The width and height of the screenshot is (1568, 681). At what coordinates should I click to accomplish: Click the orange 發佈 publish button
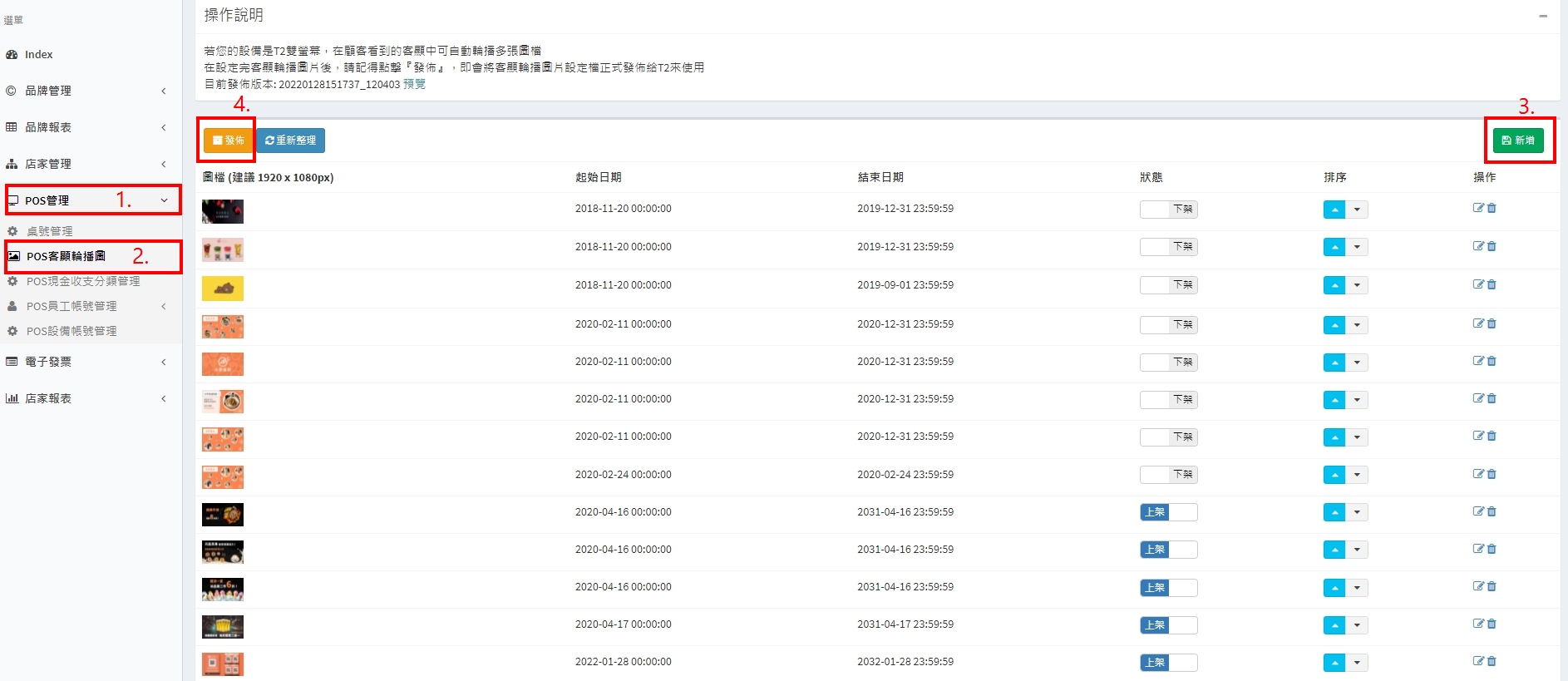click(x=228, y=141)
